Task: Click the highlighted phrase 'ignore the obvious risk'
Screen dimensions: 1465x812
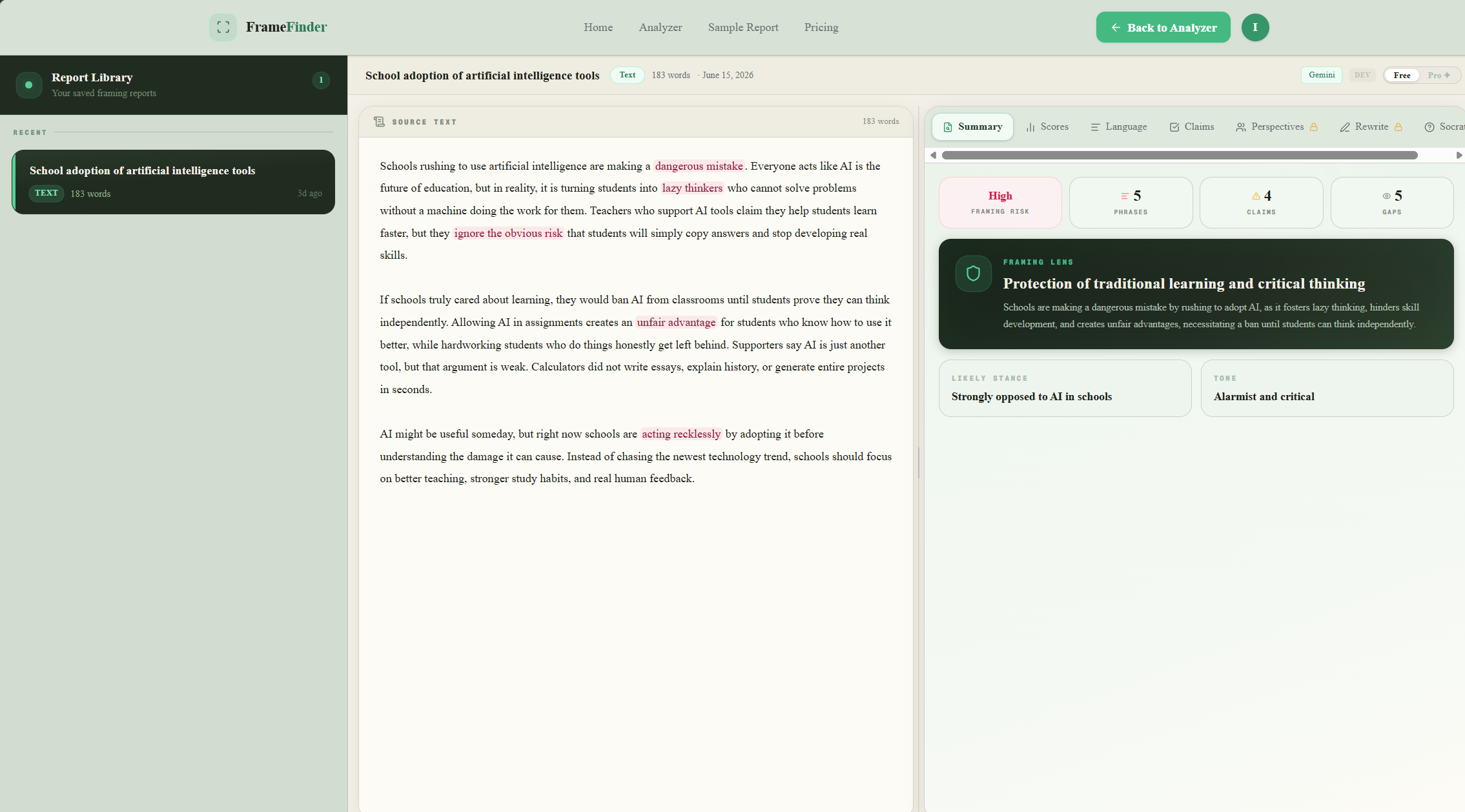Action: click(x=508, y=233)
